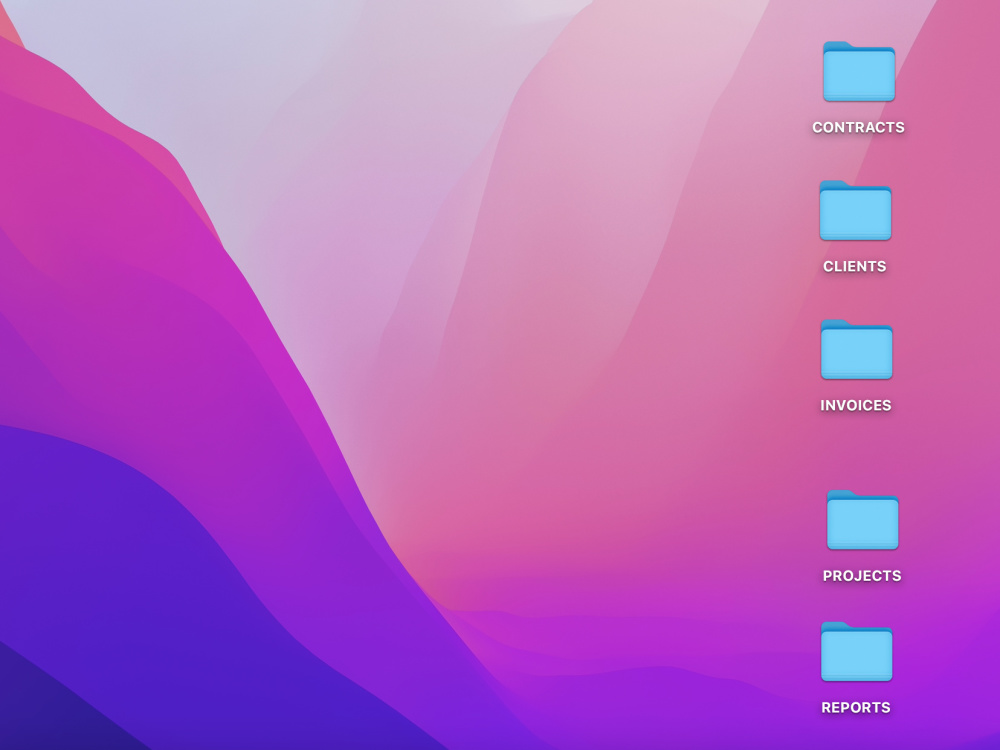Viewport: 1000px width, 750px height.
Task: Click the INVOICES label text
Action: pyautogui.click(x=856, y=406)
